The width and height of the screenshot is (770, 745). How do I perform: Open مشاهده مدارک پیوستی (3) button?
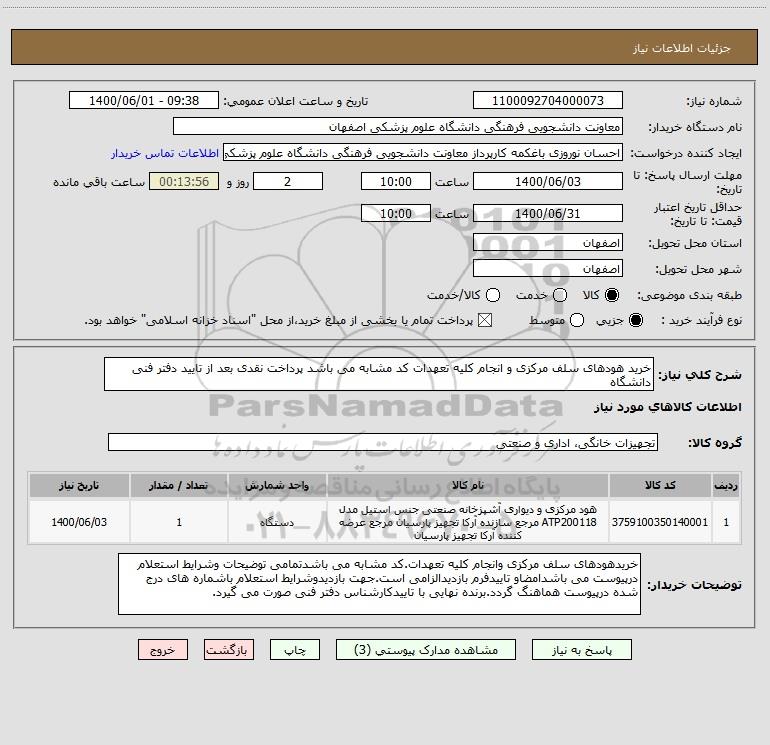pyautogui.click(x=426, y=650)
